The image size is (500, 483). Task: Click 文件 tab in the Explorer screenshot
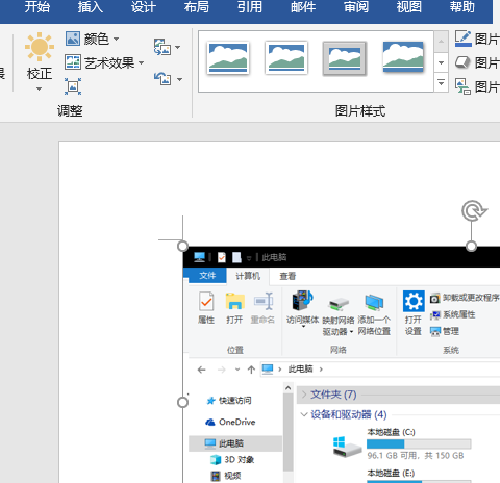coord(207,276)
